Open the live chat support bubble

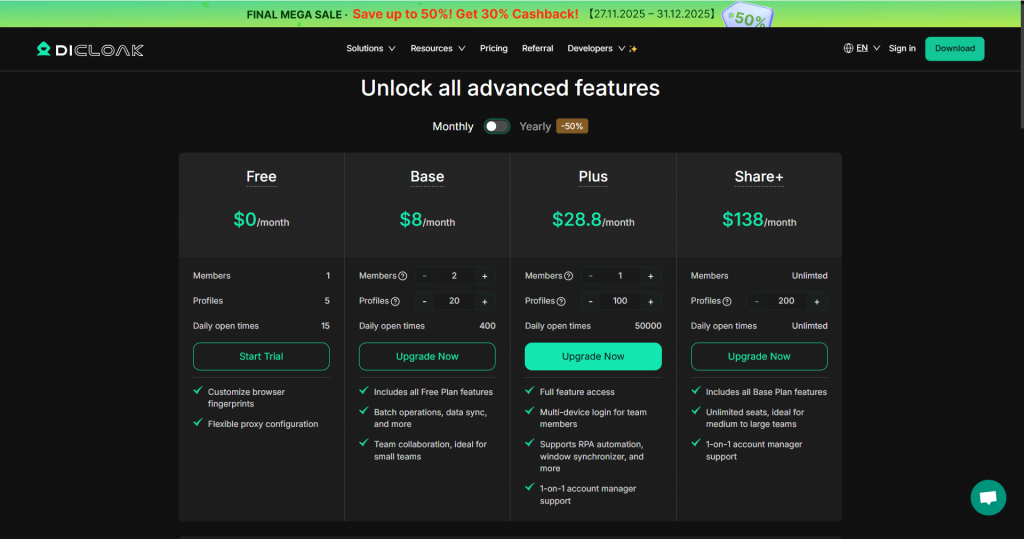click(987, 497)
